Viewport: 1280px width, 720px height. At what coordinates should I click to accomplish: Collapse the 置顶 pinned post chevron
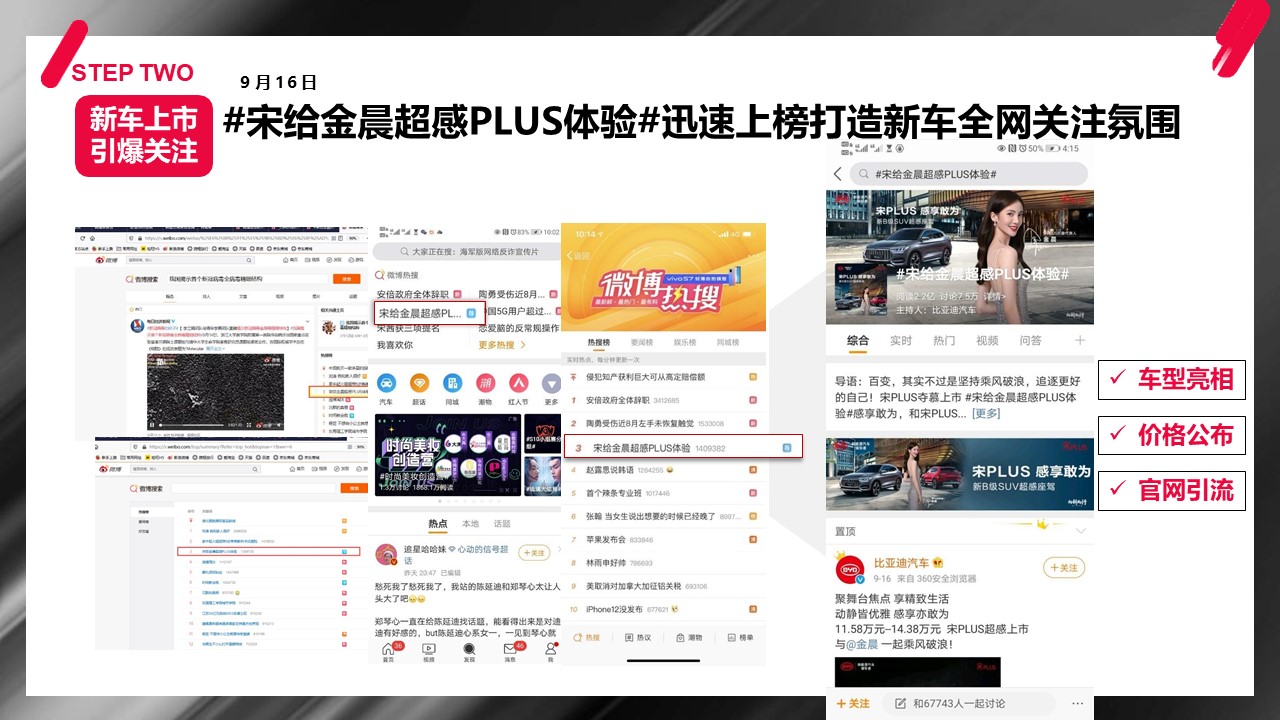tap(1080, 531)
